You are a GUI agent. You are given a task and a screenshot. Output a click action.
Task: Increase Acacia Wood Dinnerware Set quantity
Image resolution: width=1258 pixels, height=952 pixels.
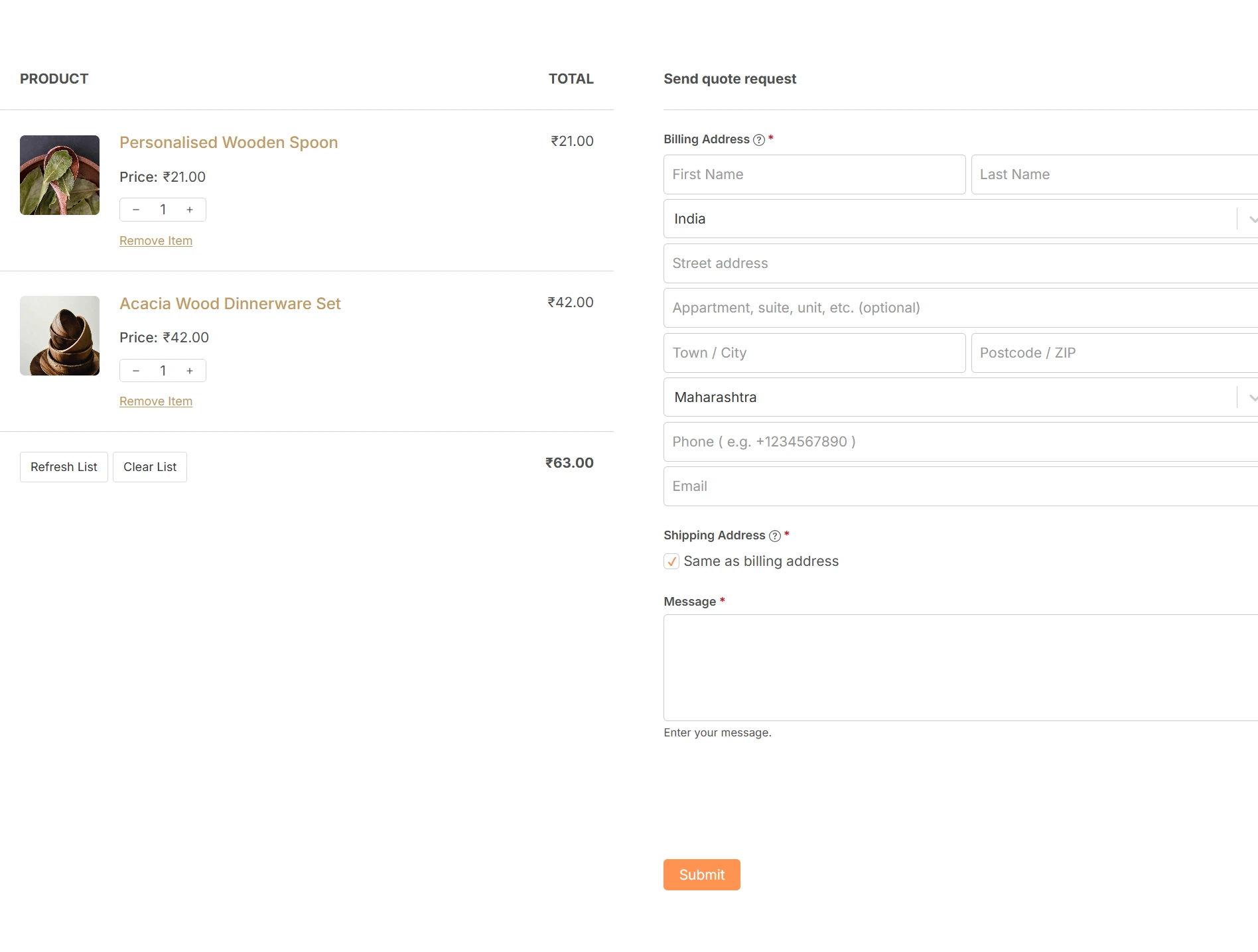click(x=190, y=371)
